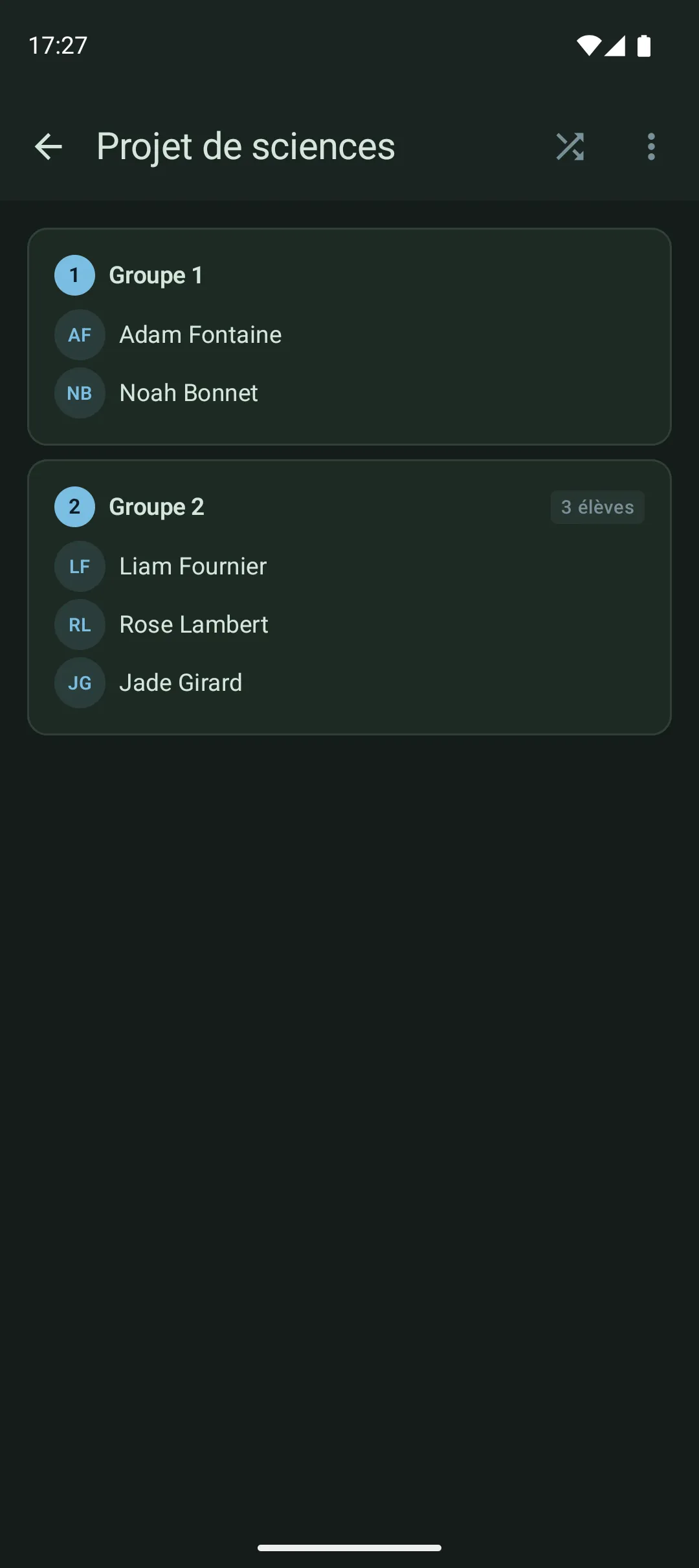Tap the Groupe 2 heading

[x=157, y=507]
